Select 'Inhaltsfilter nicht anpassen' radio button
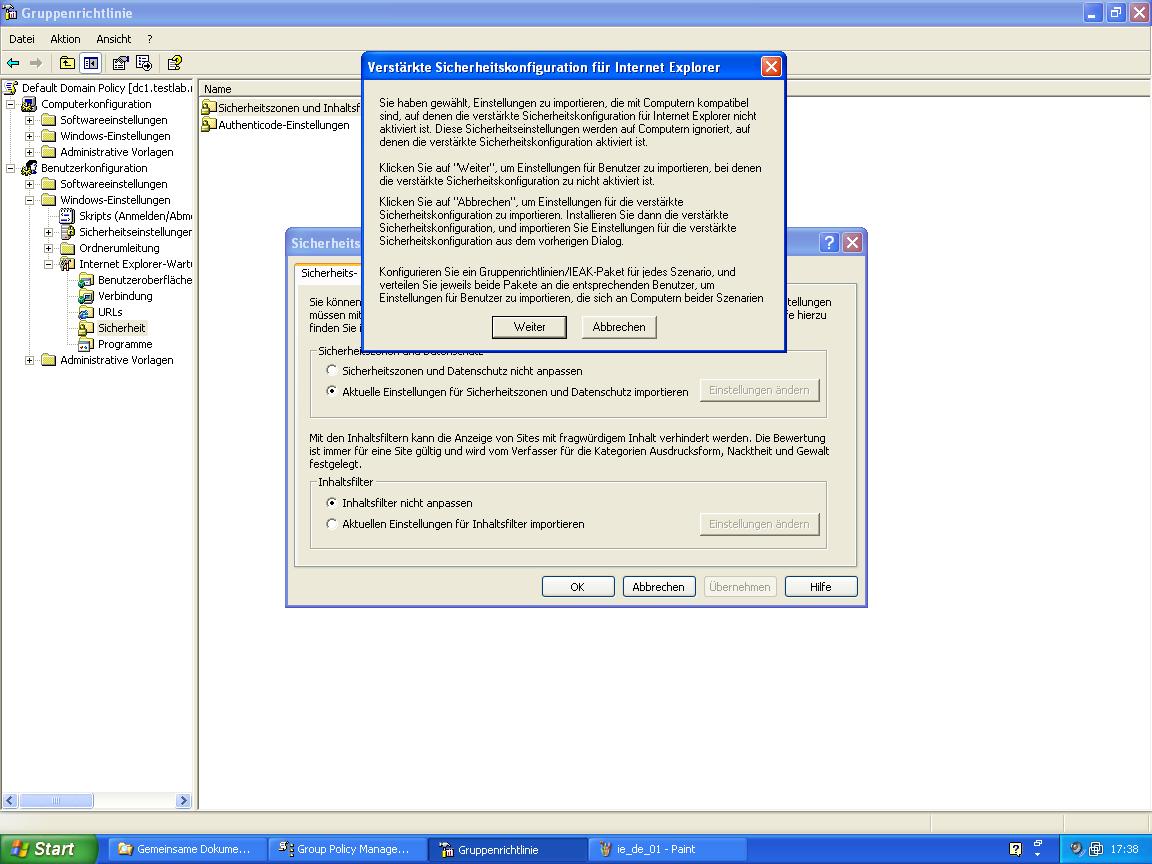The image size is (1152, 864). (x=333, y=503)
